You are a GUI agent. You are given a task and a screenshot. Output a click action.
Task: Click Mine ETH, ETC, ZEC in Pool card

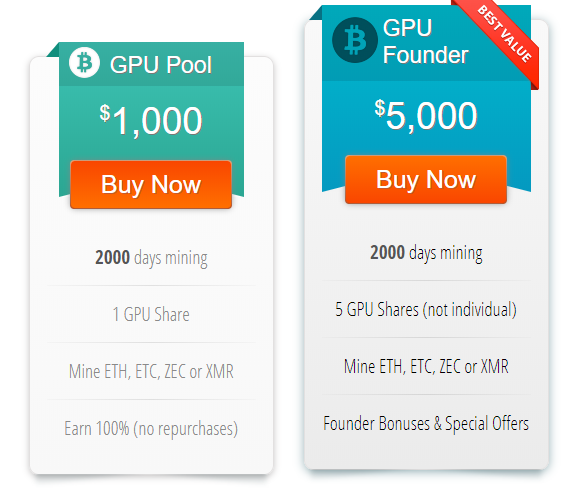coord(151,371)
